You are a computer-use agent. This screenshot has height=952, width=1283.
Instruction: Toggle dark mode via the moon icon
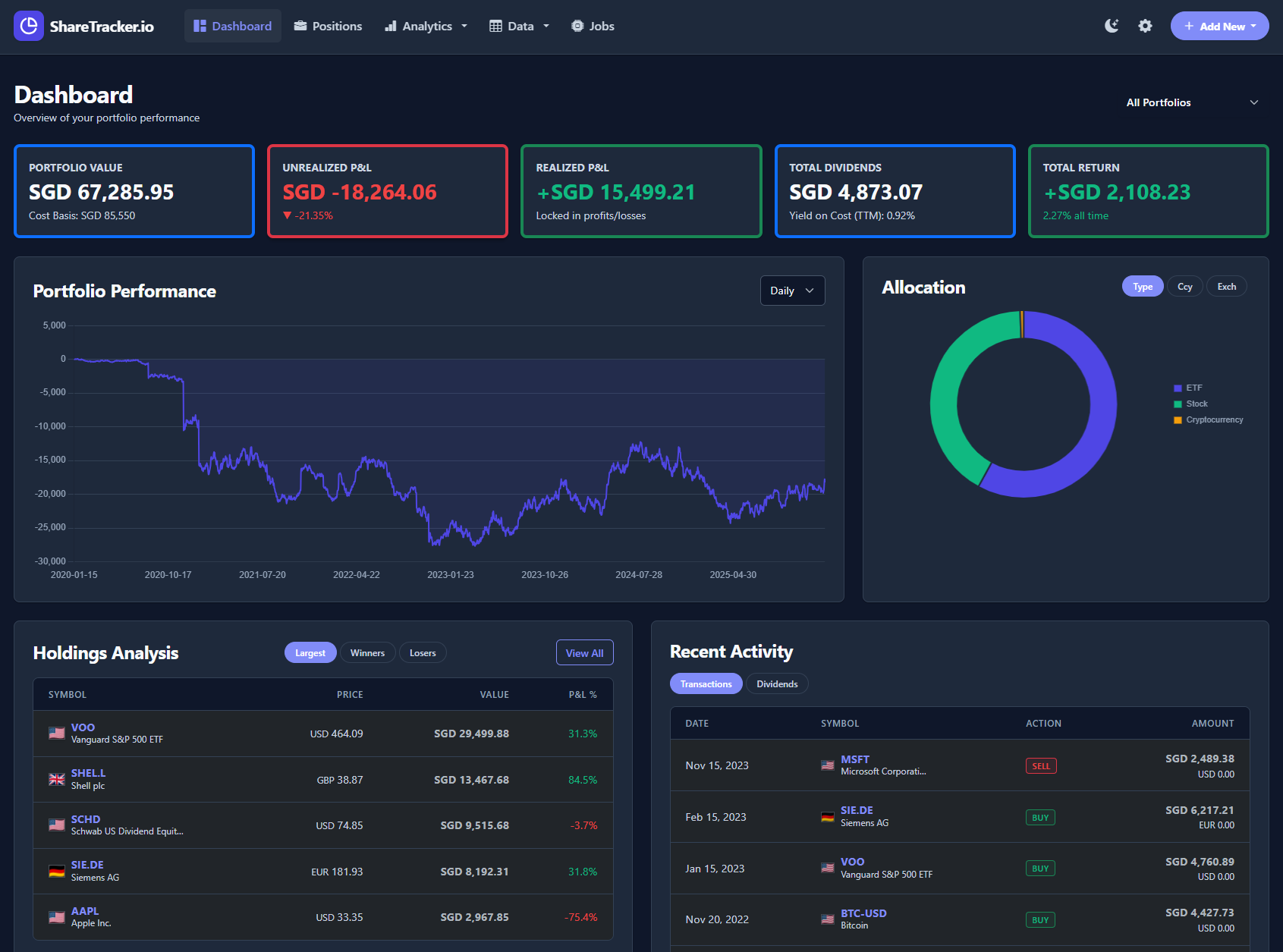pos(1111,25)
